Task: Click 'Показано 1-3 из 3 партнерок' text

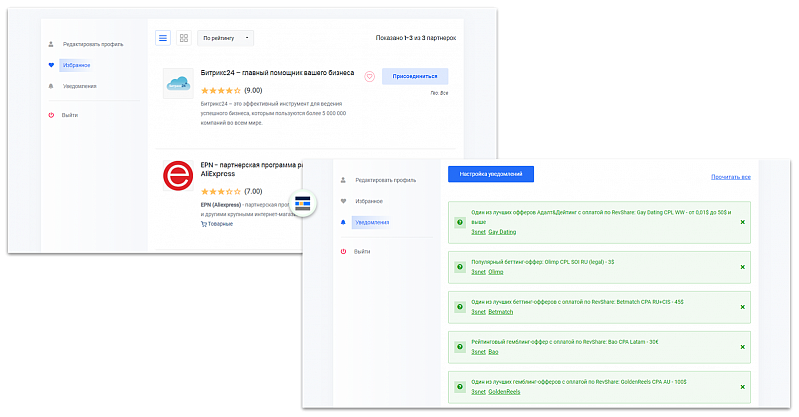Action: pyautogui.click(x=416, y=38)
